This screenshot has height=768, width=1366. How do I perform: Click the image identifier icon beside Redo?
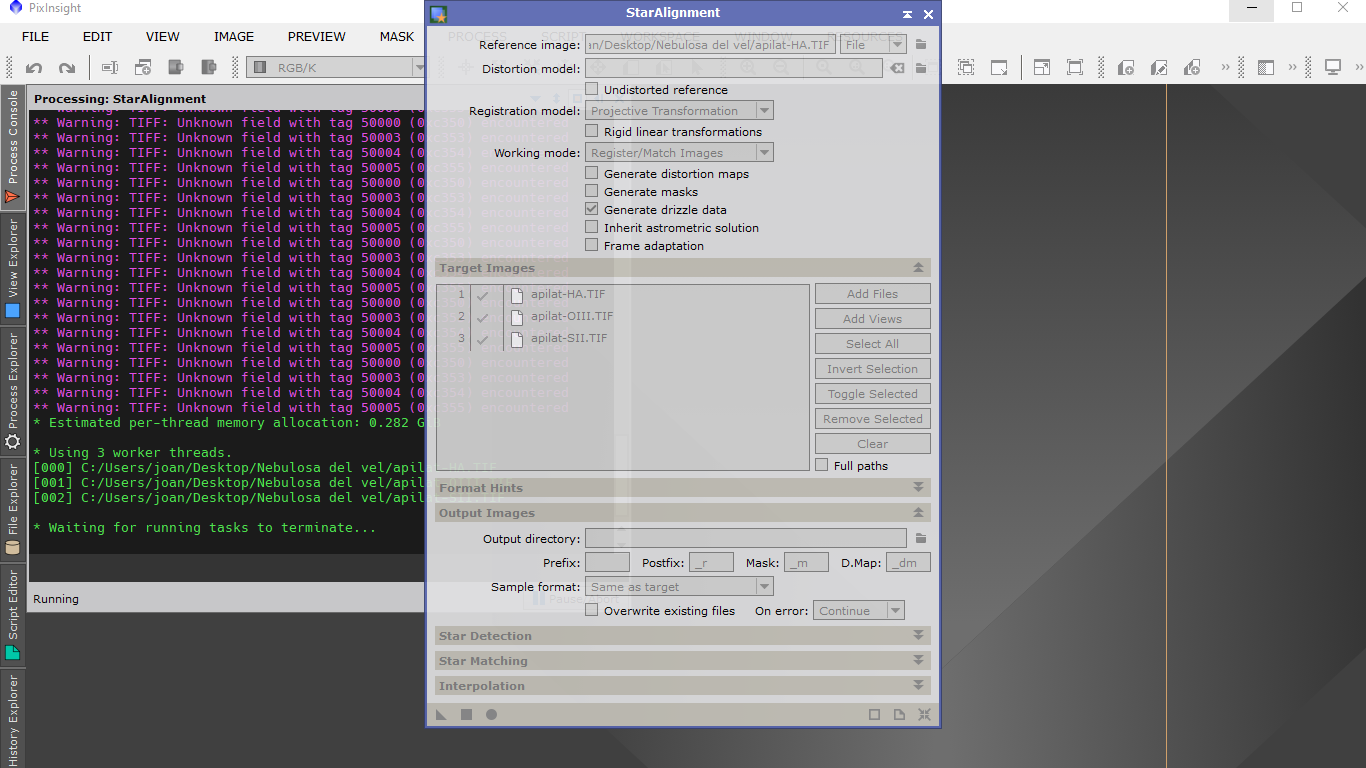(x=110, y=68)
